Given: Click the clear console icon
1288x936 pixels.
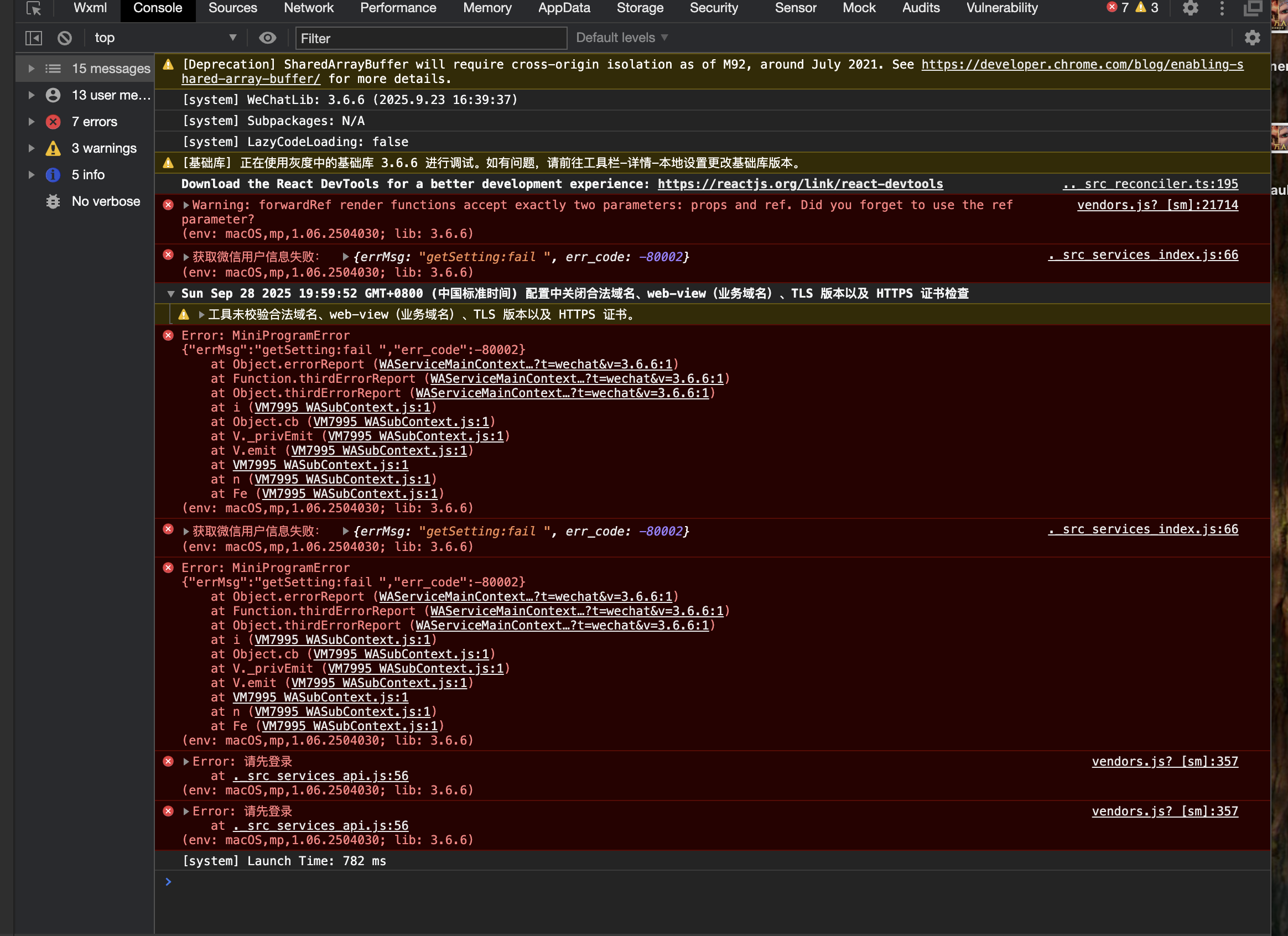Looking at the screenshot, I should [65, 38].
